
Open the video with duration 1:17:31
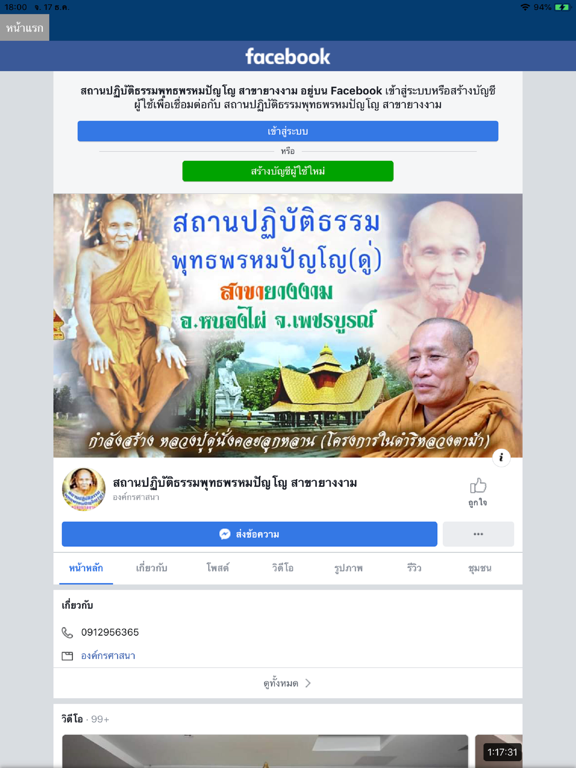pyautogui.click(x=499, y=751)
